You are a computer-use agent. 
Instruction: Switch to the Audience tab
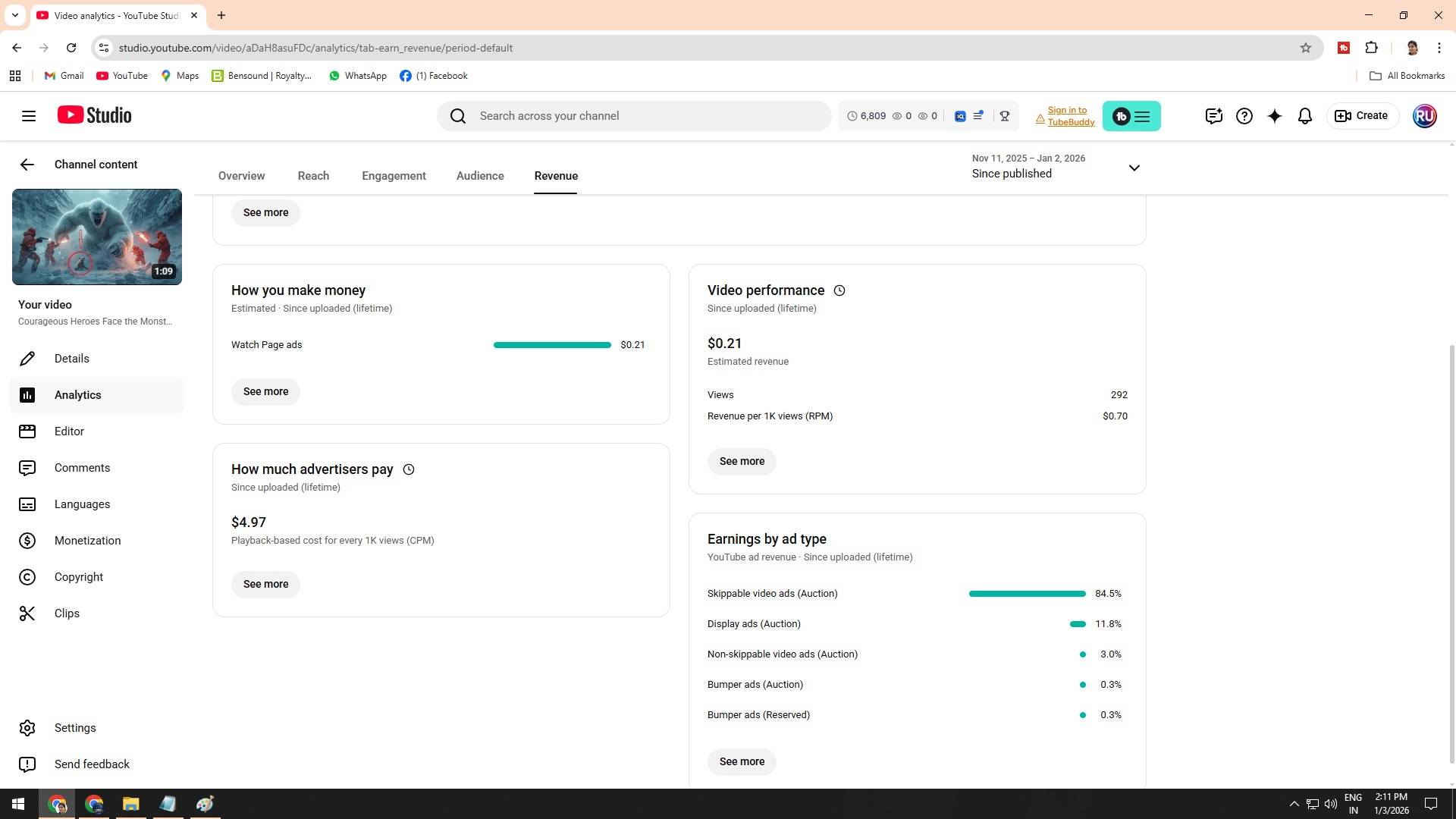pyautogui.click(x=480, y=176)
